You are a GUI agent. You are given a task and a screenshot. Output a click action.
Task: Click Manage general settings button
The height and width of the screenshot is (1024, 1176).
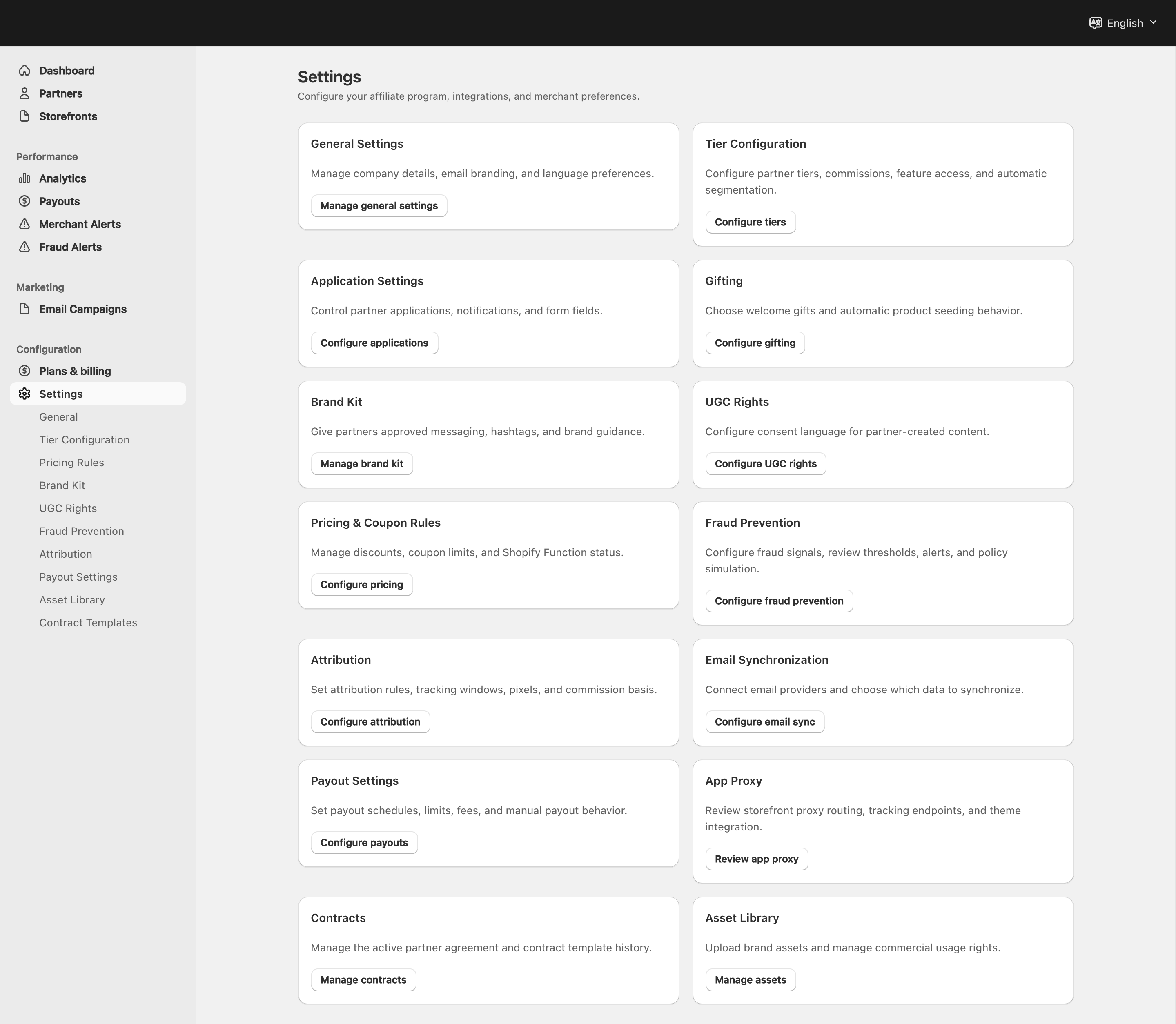379,206
